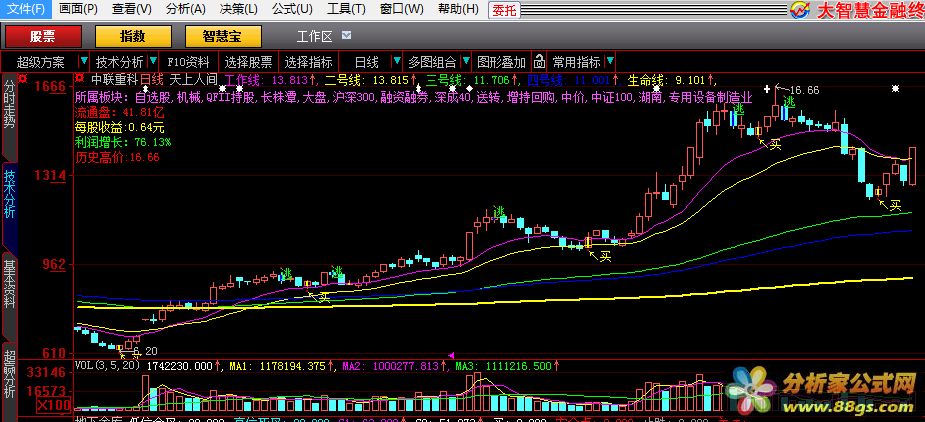The width and height of the screenshot is (925, 422).
Task: Switch to the 超赢分析 side tab
Action: (9, 380)
